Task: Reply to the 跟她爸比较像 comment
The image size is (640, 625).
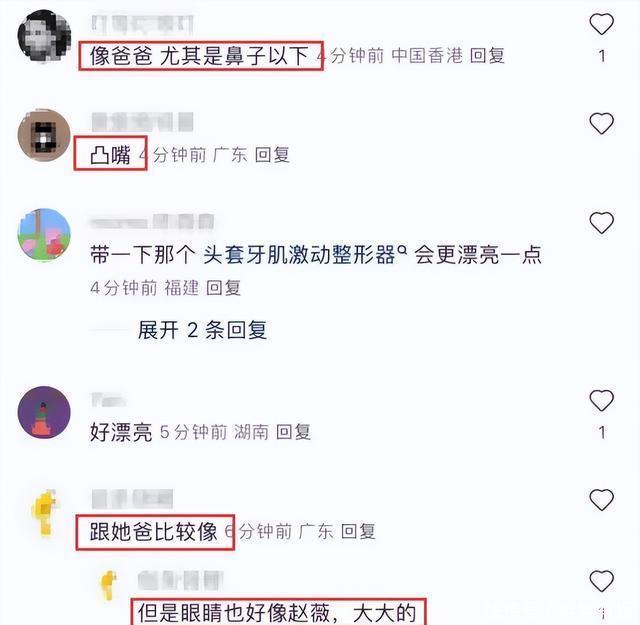Action: (x=358, y=532)
